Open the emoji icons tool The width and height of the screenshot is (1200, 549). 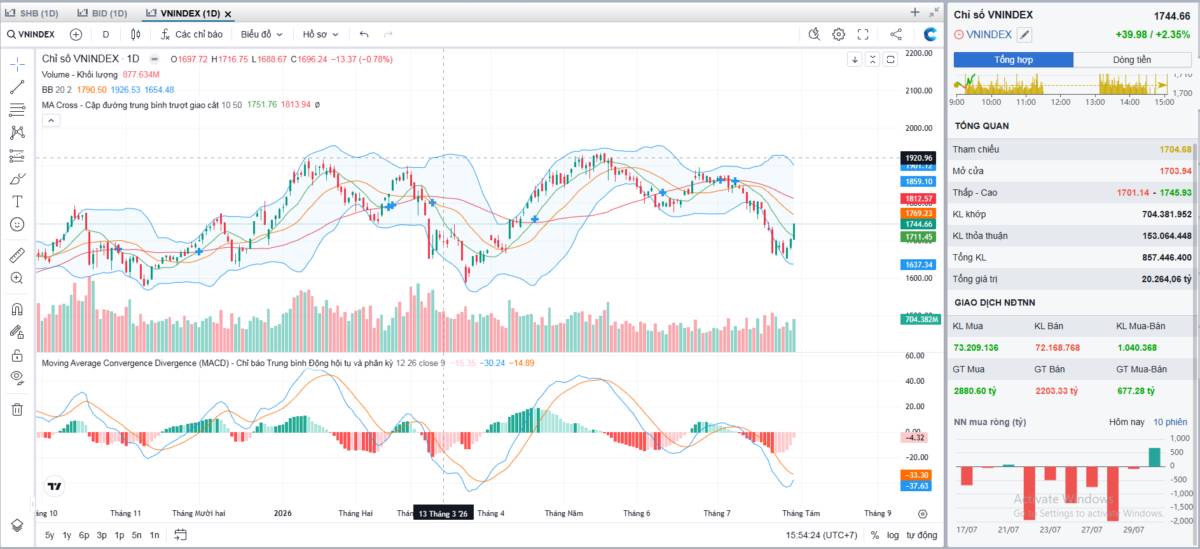point(17,224)
